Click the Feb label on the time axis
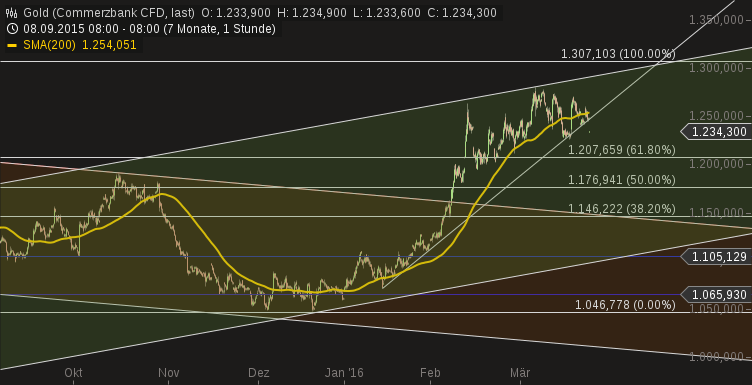The image size is (752, 385). [x=430, y=373]
